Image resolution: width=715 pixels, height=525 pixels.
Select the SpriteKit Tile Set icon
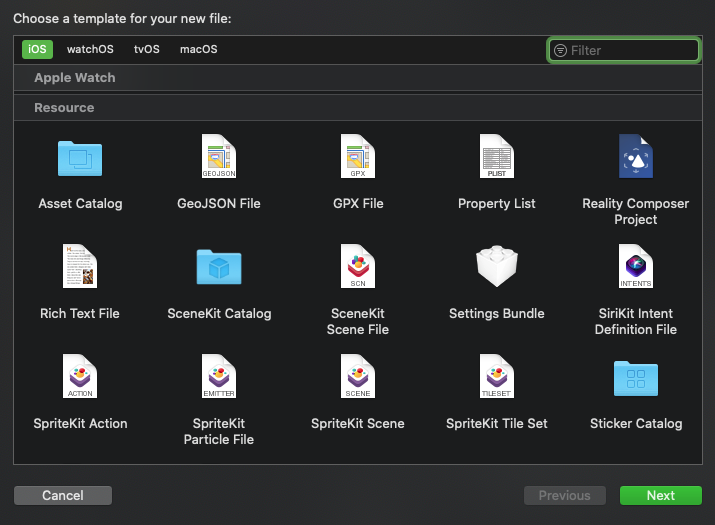pyautogui.click(x=497, y=376)
